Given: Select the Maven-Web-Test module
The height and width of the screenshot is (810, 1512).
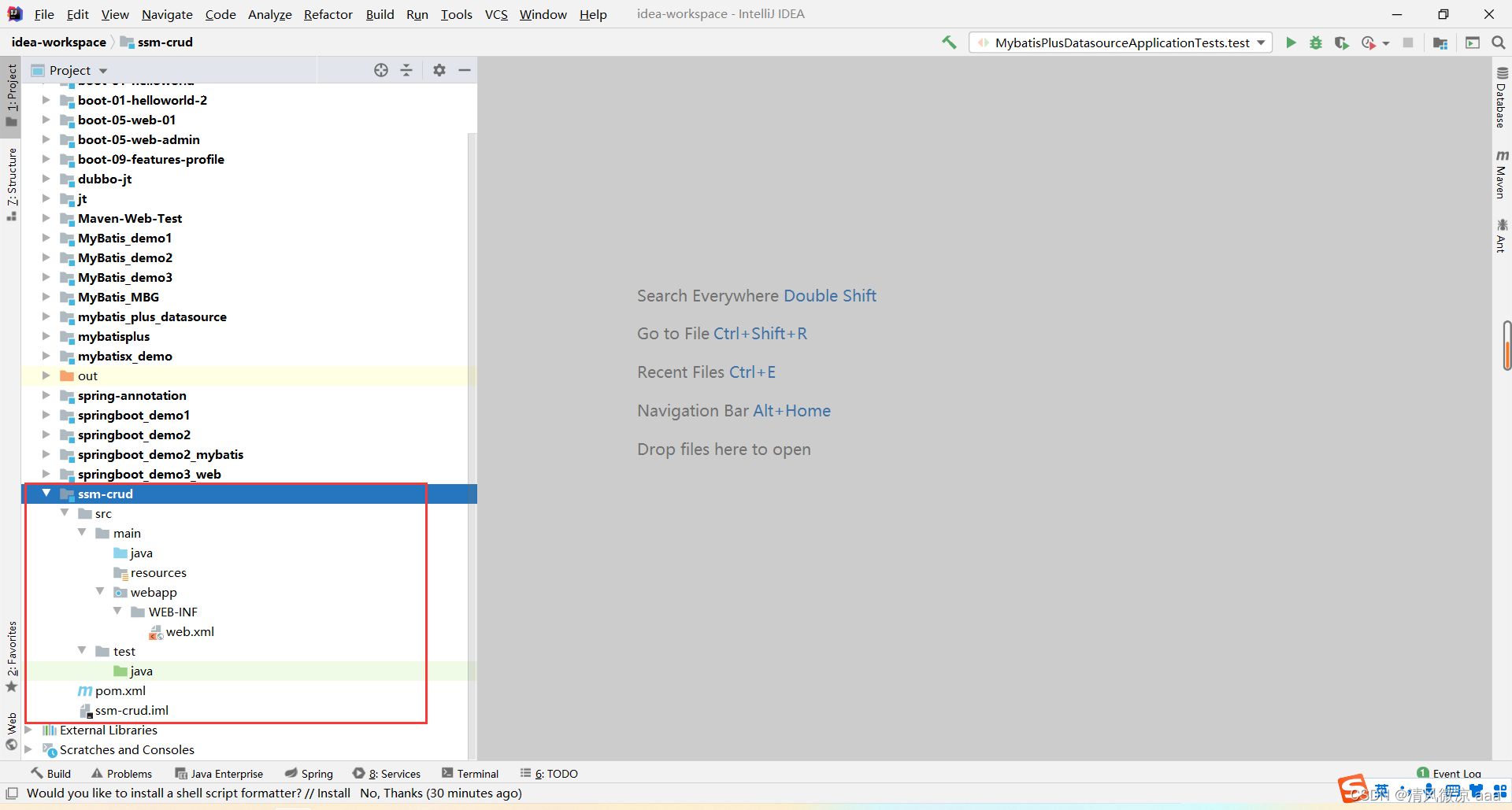Looking at the screenshot, I should tap(130, 218).
